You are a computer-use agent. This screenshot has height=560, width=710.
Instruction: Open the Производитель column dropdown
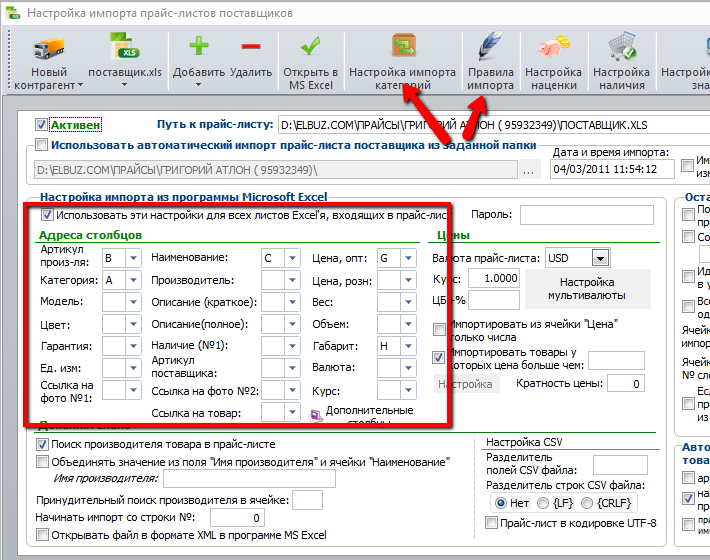click(x=292, y=280)
